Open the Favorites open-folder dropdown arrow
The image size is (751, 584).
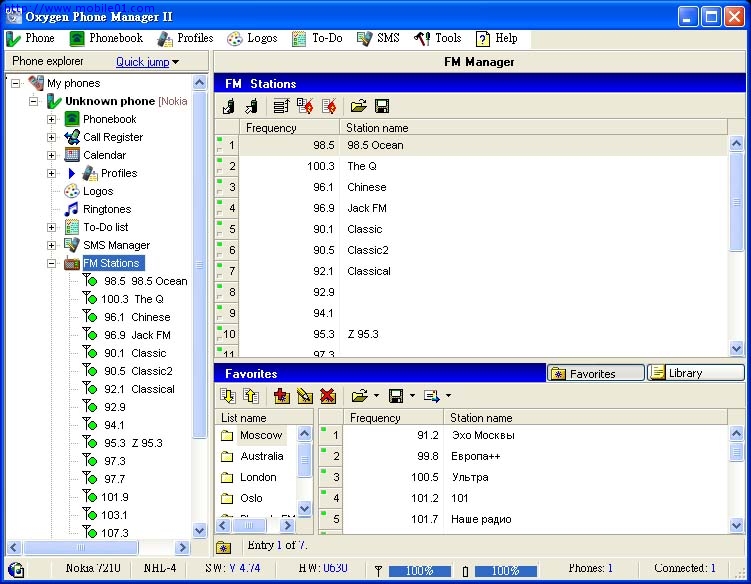point(376,396)
